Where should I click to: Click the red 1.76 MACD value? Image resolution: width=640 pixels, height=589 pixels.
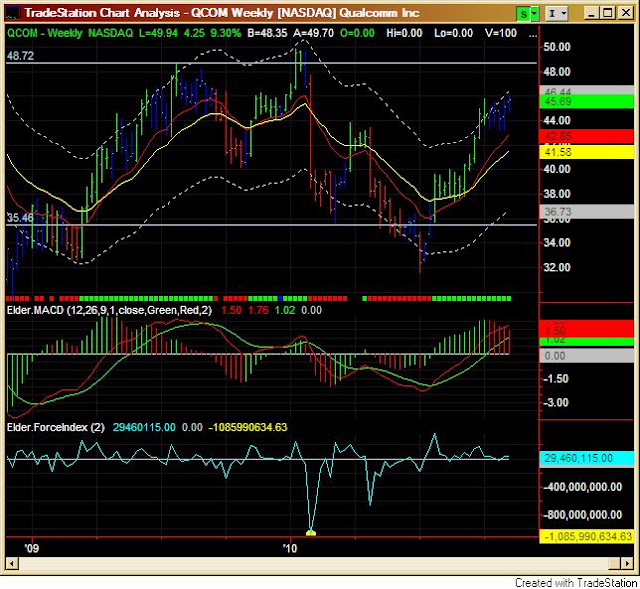click(x=258, y=311)
